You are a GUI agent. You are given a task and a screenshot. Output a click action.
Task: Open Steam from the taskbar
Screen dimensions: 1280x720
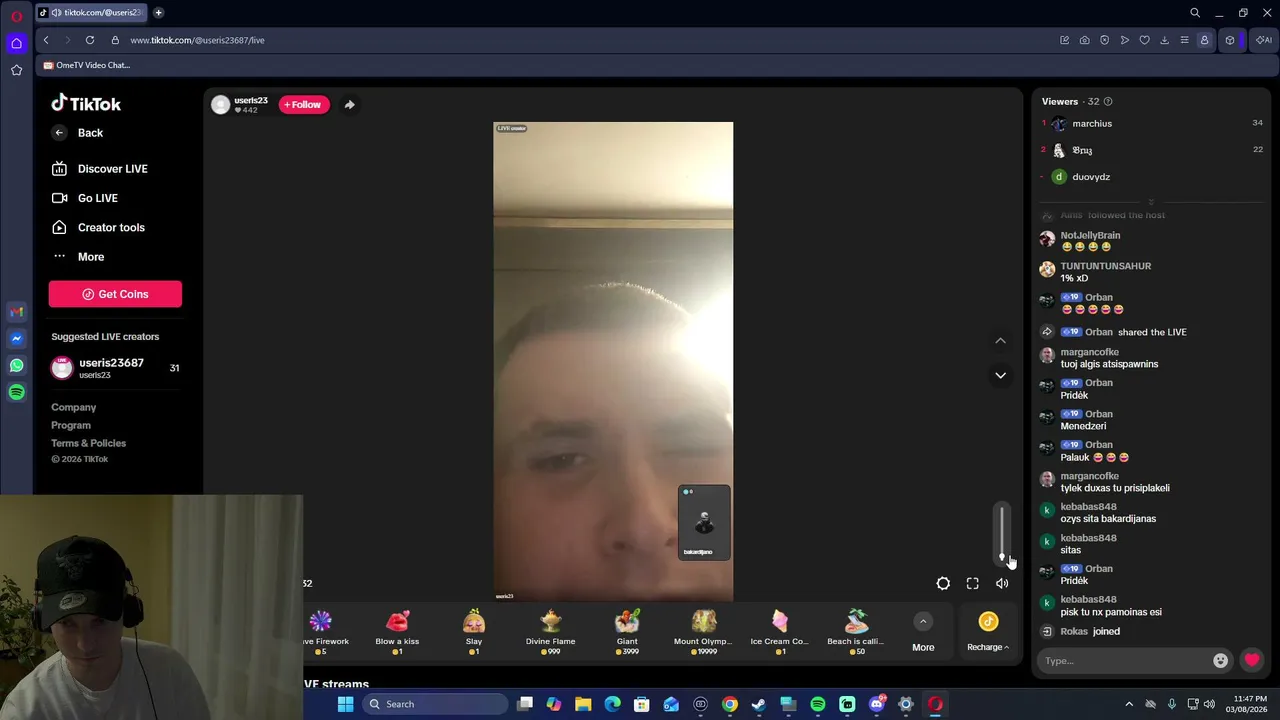(759, 704)
